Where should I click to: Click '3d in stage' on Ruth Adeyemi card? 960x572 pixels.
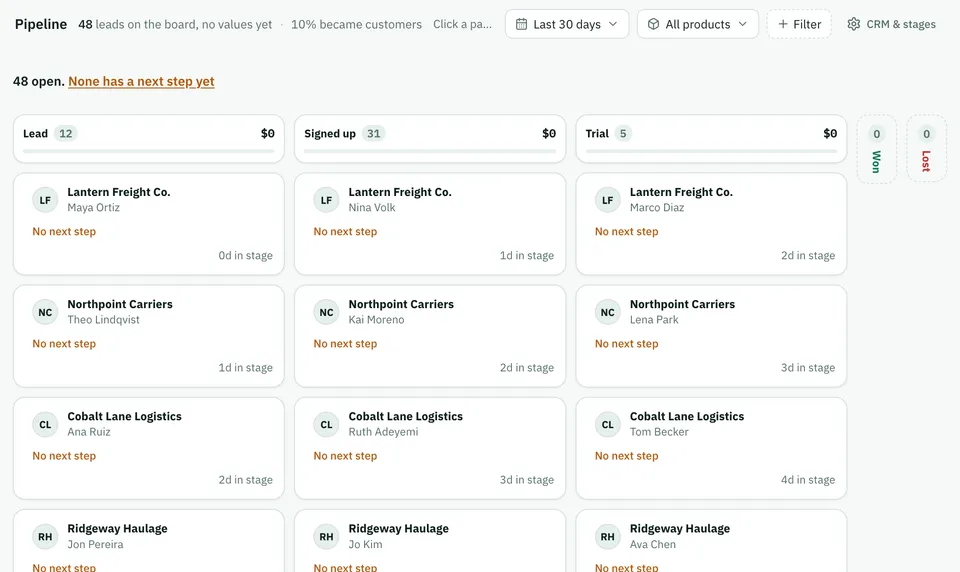click(527, 480)
